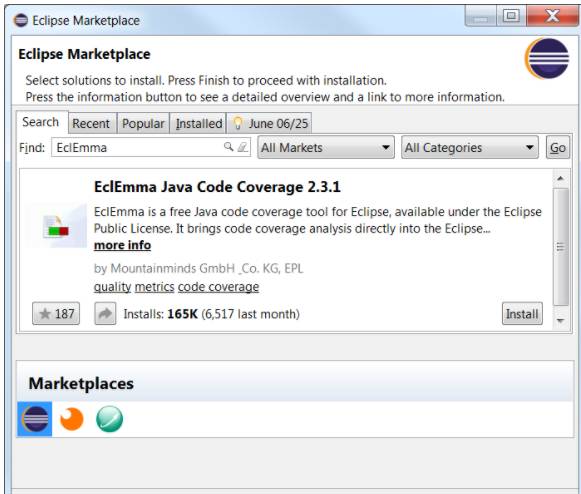Screen dimensions: 581x494
Task: Click the share arrow icon for EclEmma
Action: [105, 314]
